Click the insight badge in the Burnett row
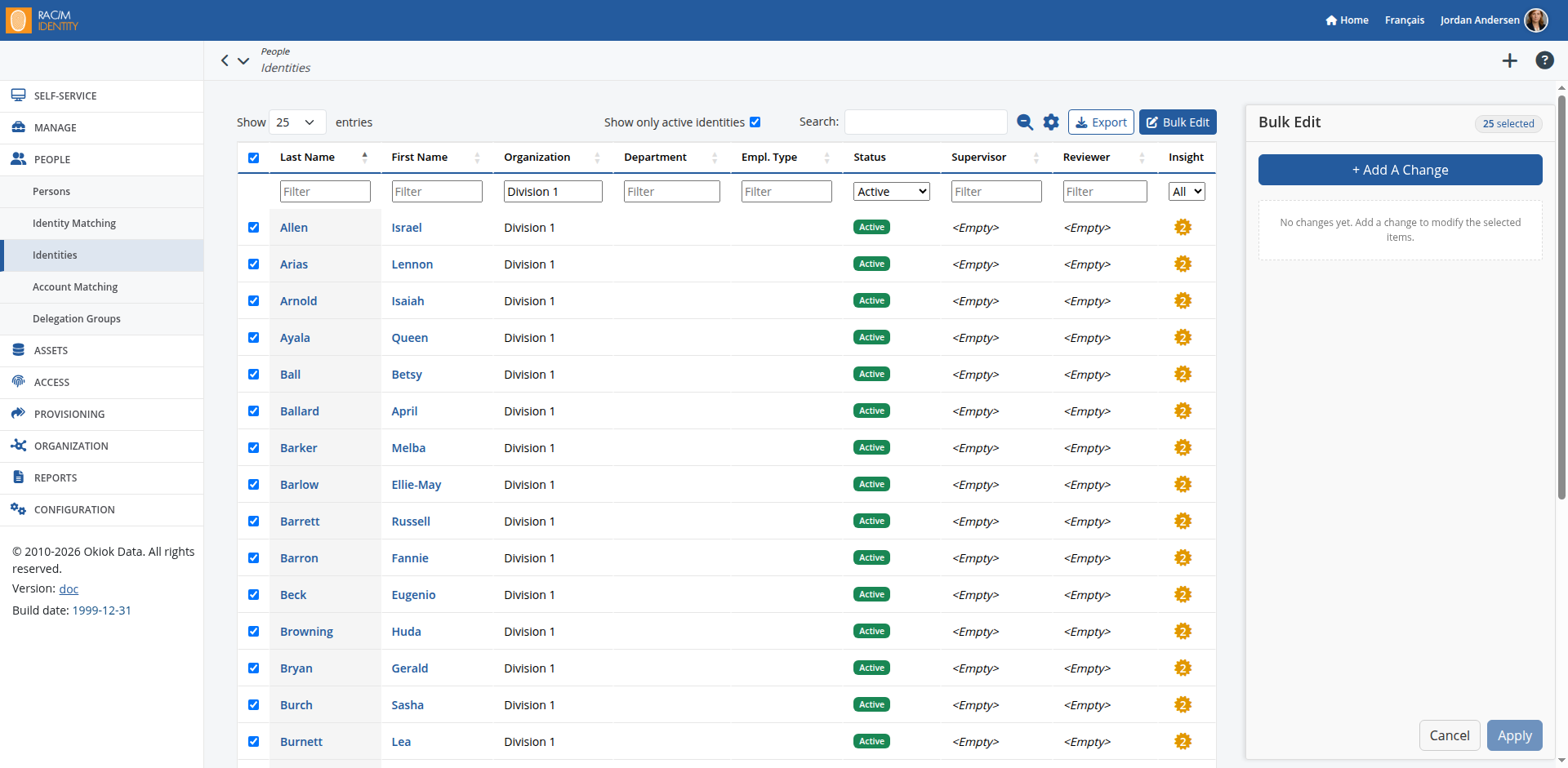This screenshot has height=768, width=1568. click(1183, 742)
